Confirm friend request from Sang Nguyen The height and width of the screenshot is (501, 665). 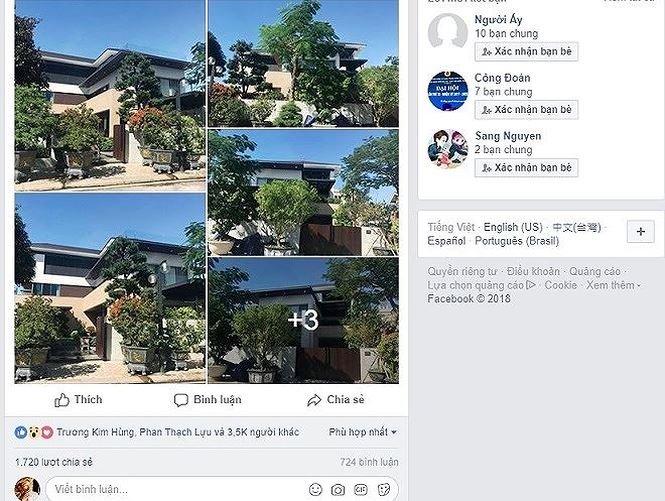(526, 168)
